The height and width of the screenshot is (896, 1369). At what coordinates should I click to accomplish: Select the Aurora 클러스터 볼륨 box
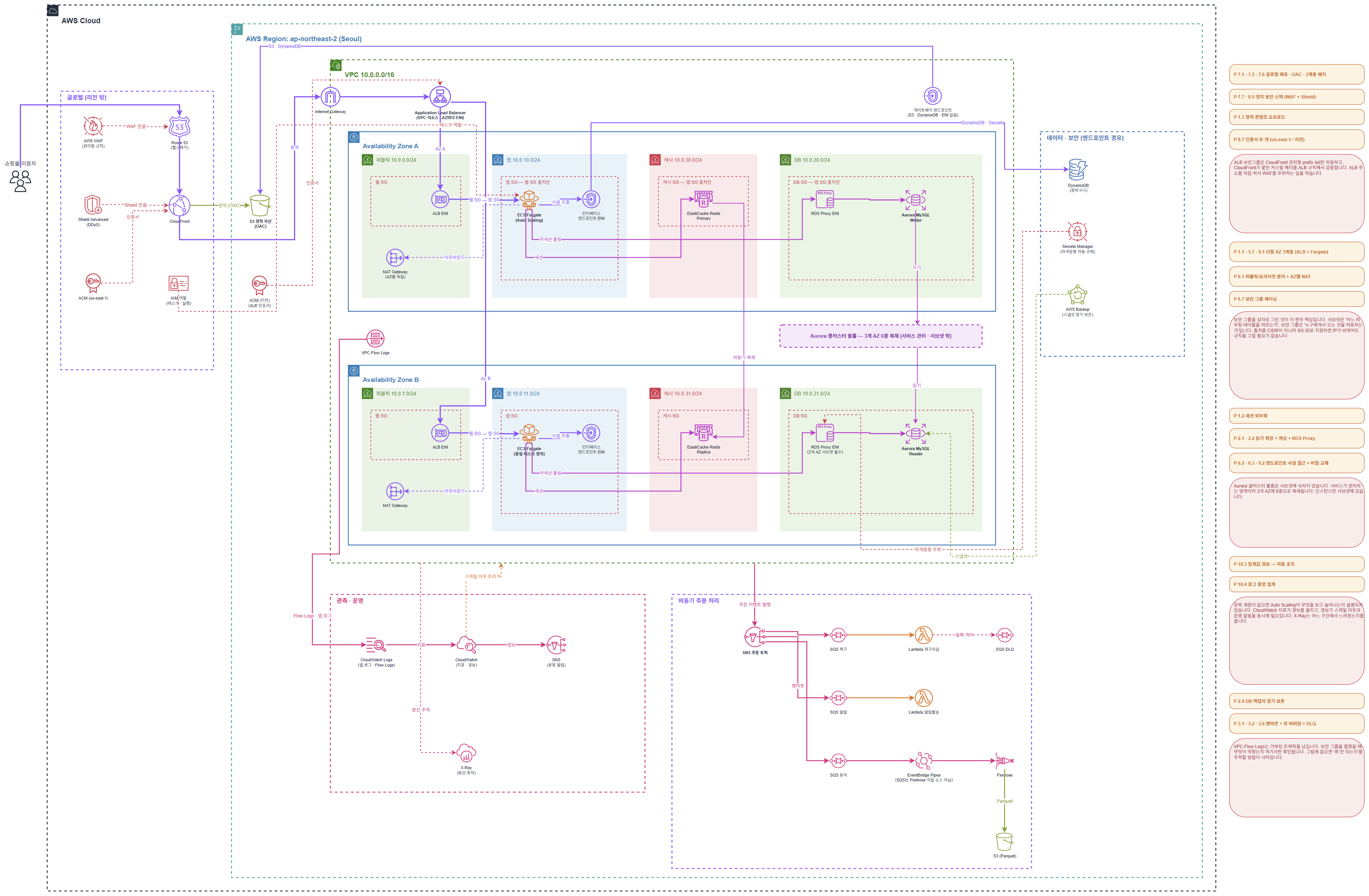coord(881,336)
